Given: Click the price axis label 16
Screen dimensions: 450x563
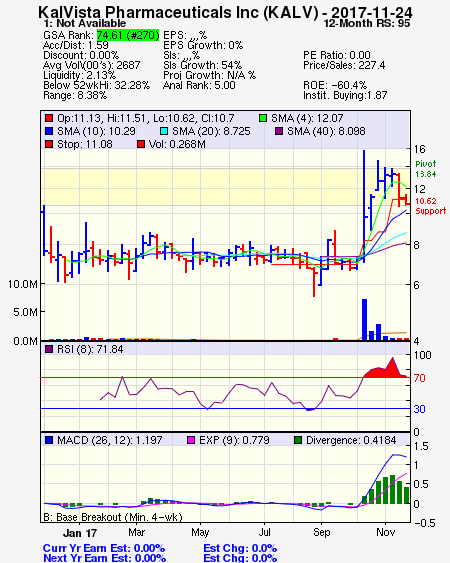Looking at the screenshot, I should (419, 149).
